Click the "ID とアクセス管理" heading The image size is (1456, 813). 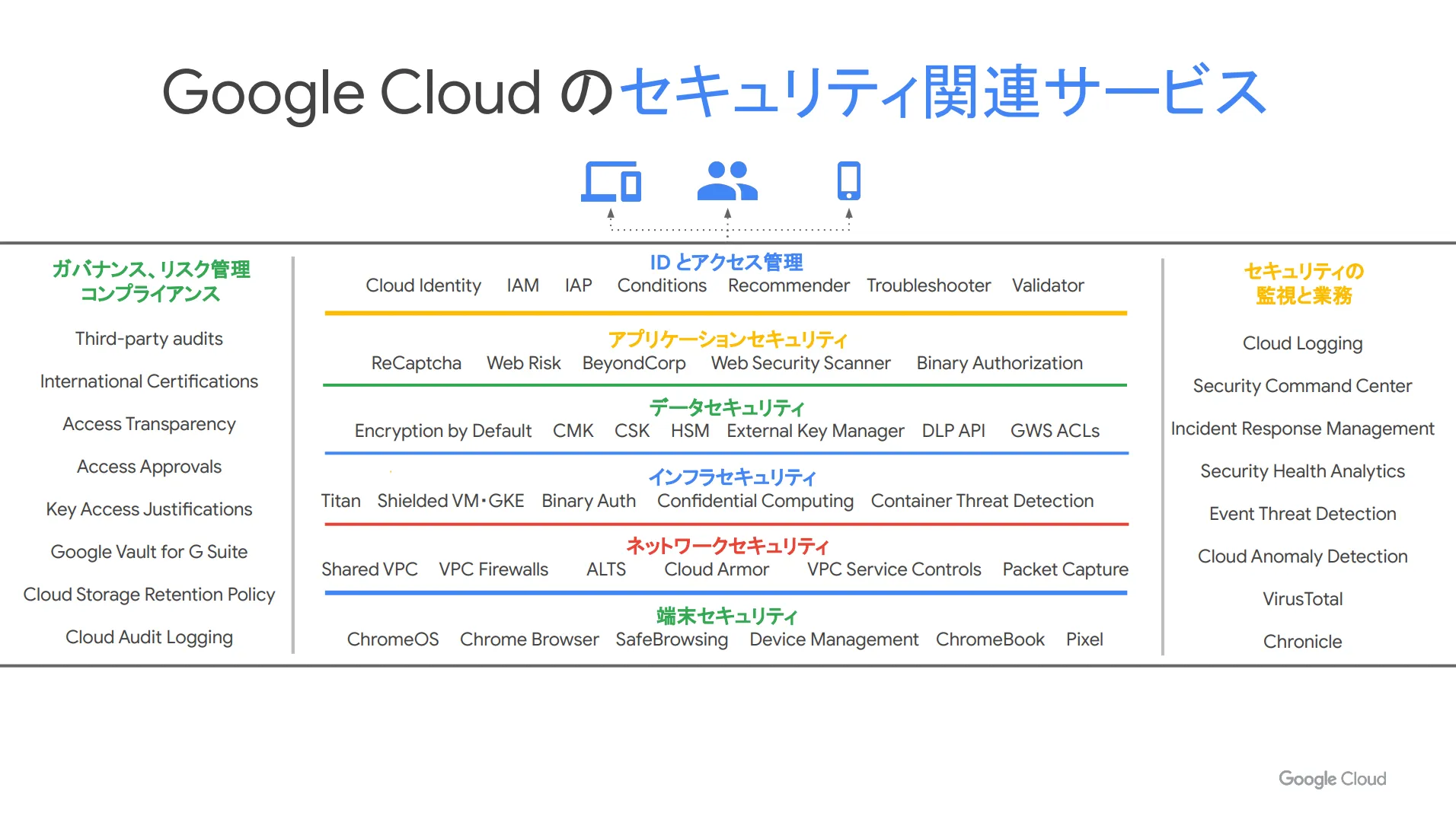[726, 263]
